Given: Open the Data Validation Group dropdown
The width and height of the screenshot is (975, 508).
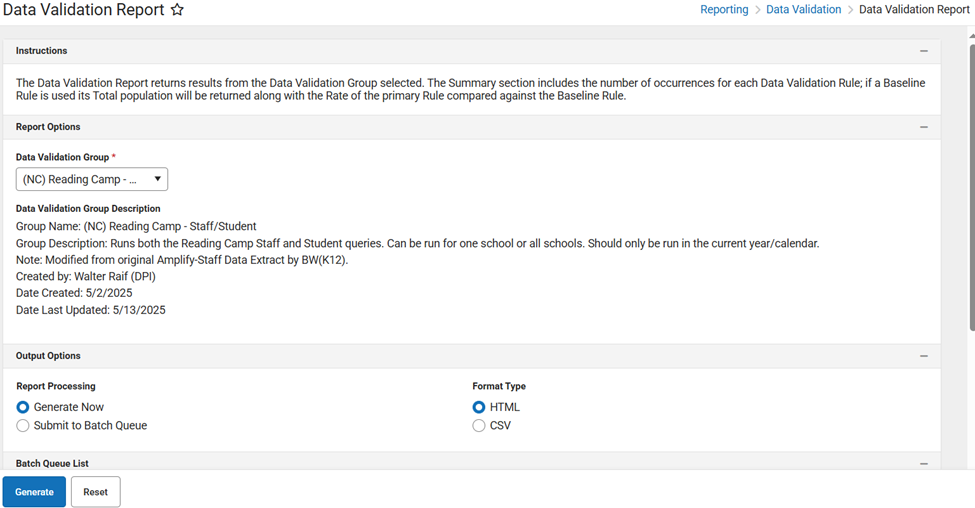Looking at the screenshot, I should [92, 179].
